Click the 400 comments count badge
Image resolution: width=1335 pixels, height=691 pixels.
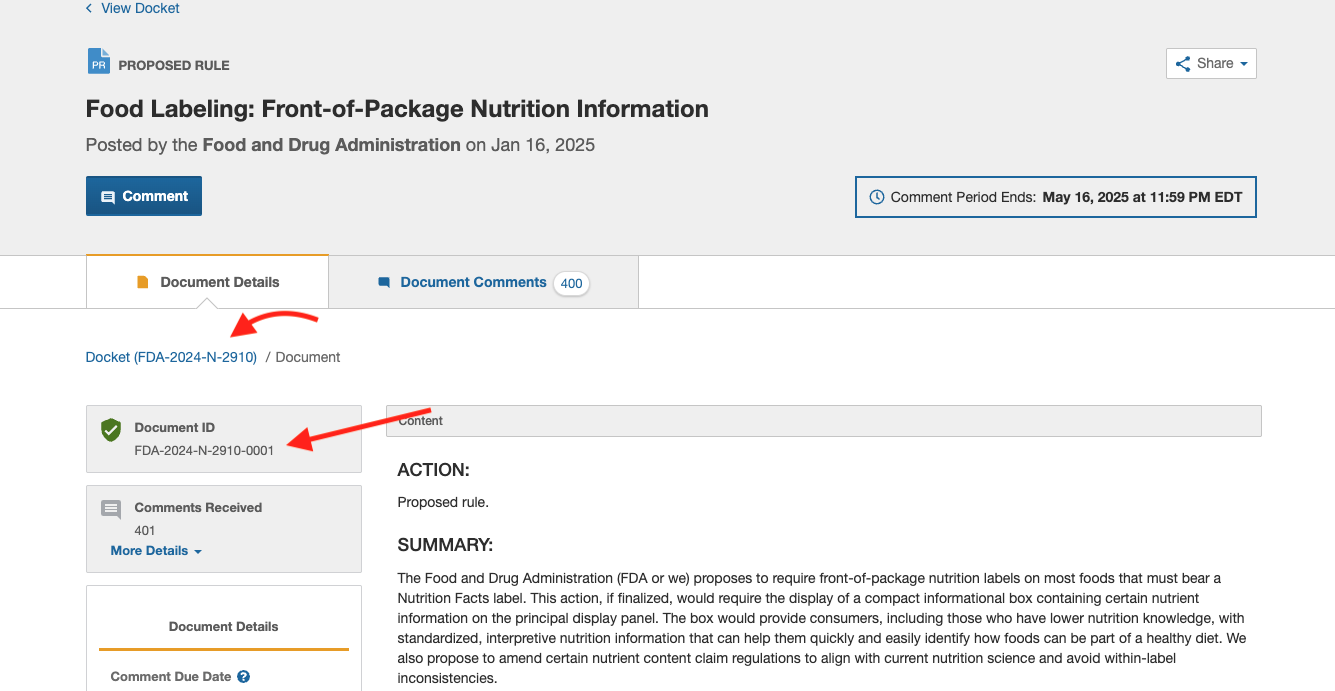[571, 283]
